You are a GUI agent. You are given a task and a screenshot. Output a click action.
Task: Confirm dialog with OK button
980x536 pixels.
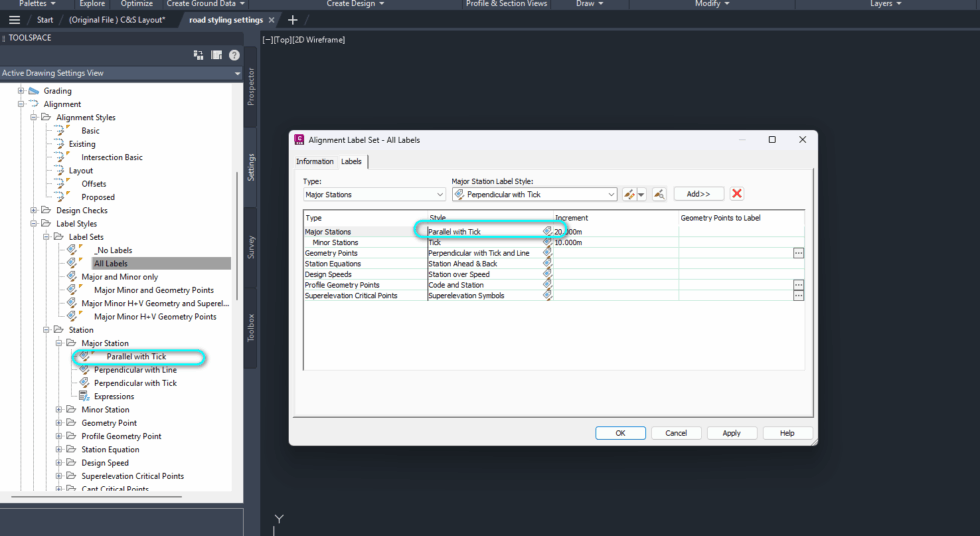pyautogui.click(x=620, y=433)
